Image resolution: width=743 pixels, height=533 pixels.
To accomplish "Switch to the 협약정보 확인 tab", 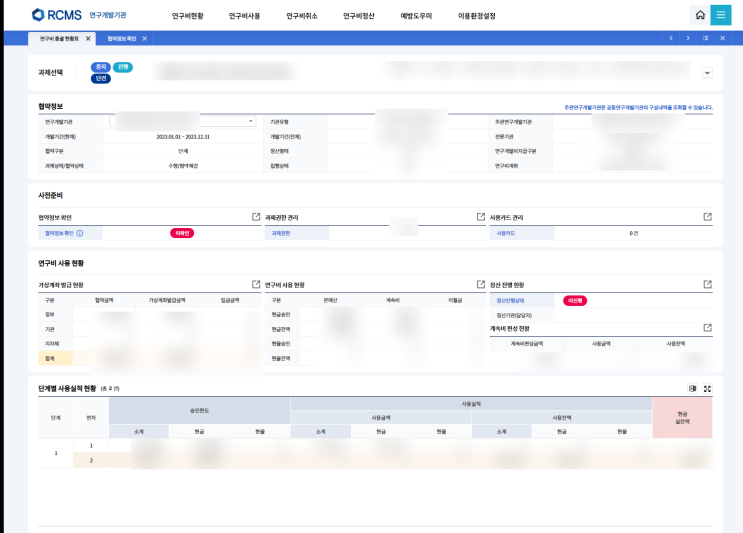I will (x=121, y=38).
